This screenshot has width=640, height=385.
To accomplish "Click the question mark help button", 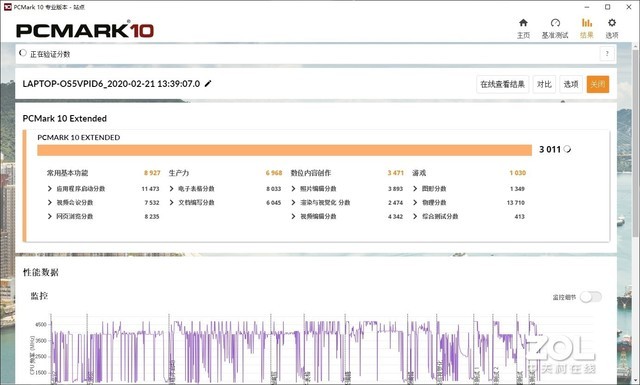I will tap(607, 53).
